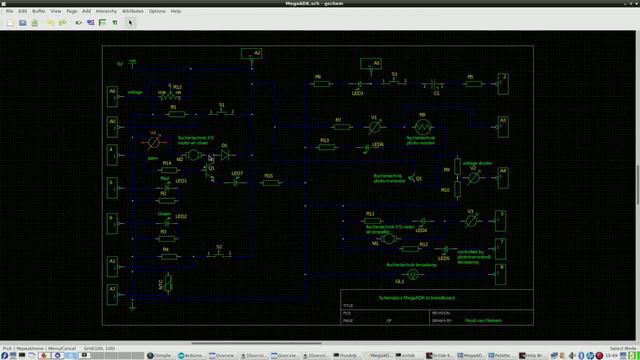The image size is (640, 360).
Task: Open the Help menu
Action: coord(176,11)
